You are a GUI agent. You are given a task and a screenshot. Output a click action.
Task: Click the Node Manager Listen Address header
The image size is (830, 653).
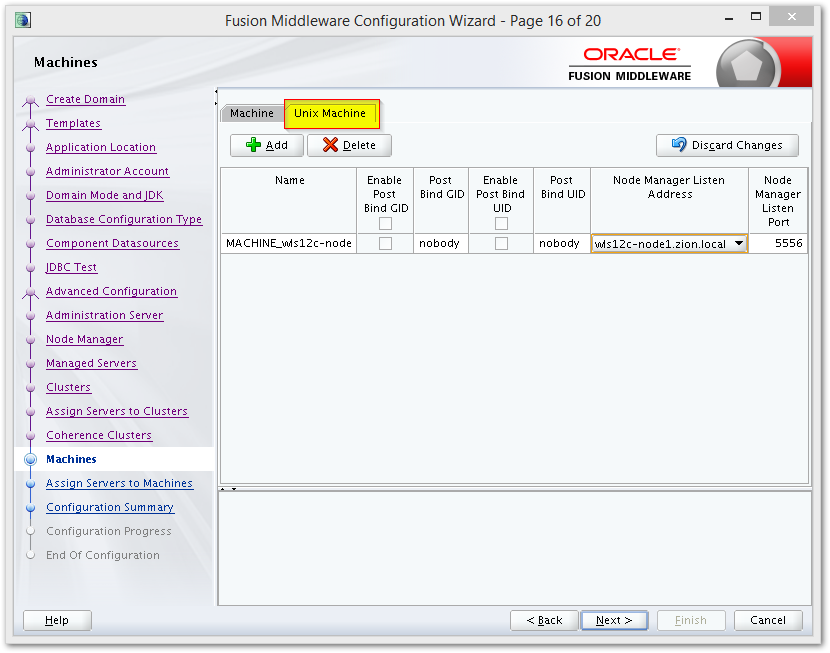click(669, 201)
